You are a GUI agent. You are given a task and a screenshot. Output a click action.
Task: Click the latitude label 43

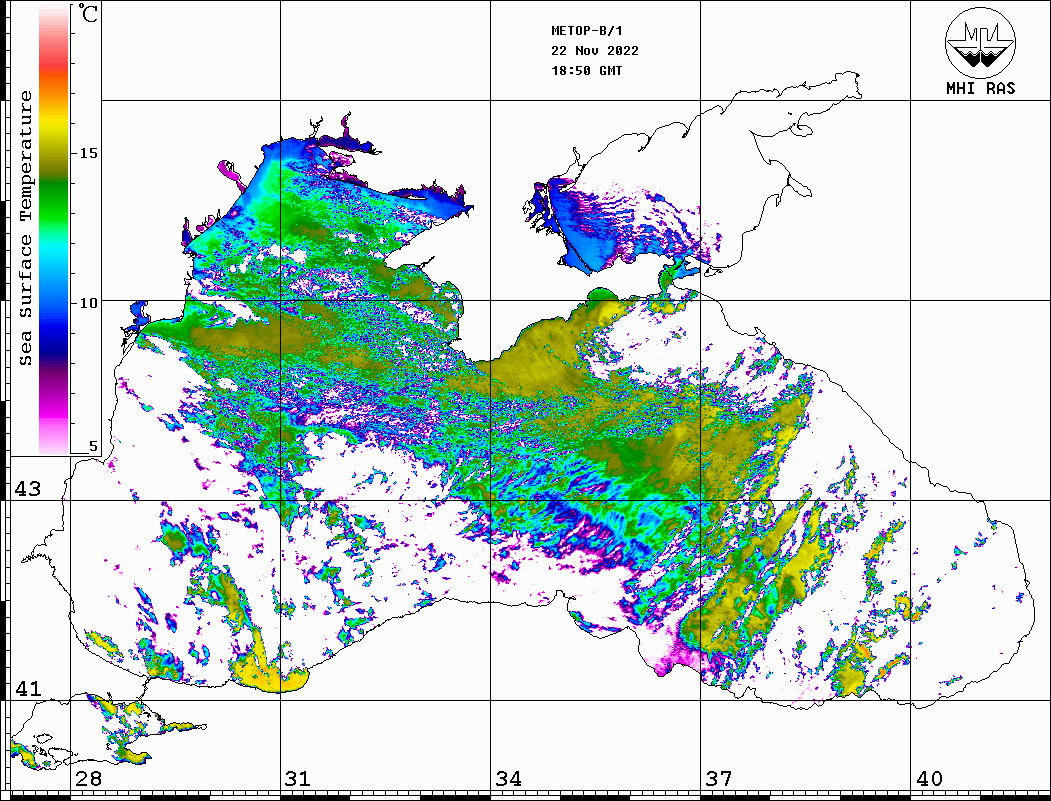pyautogui.click(x=28, y=489)
